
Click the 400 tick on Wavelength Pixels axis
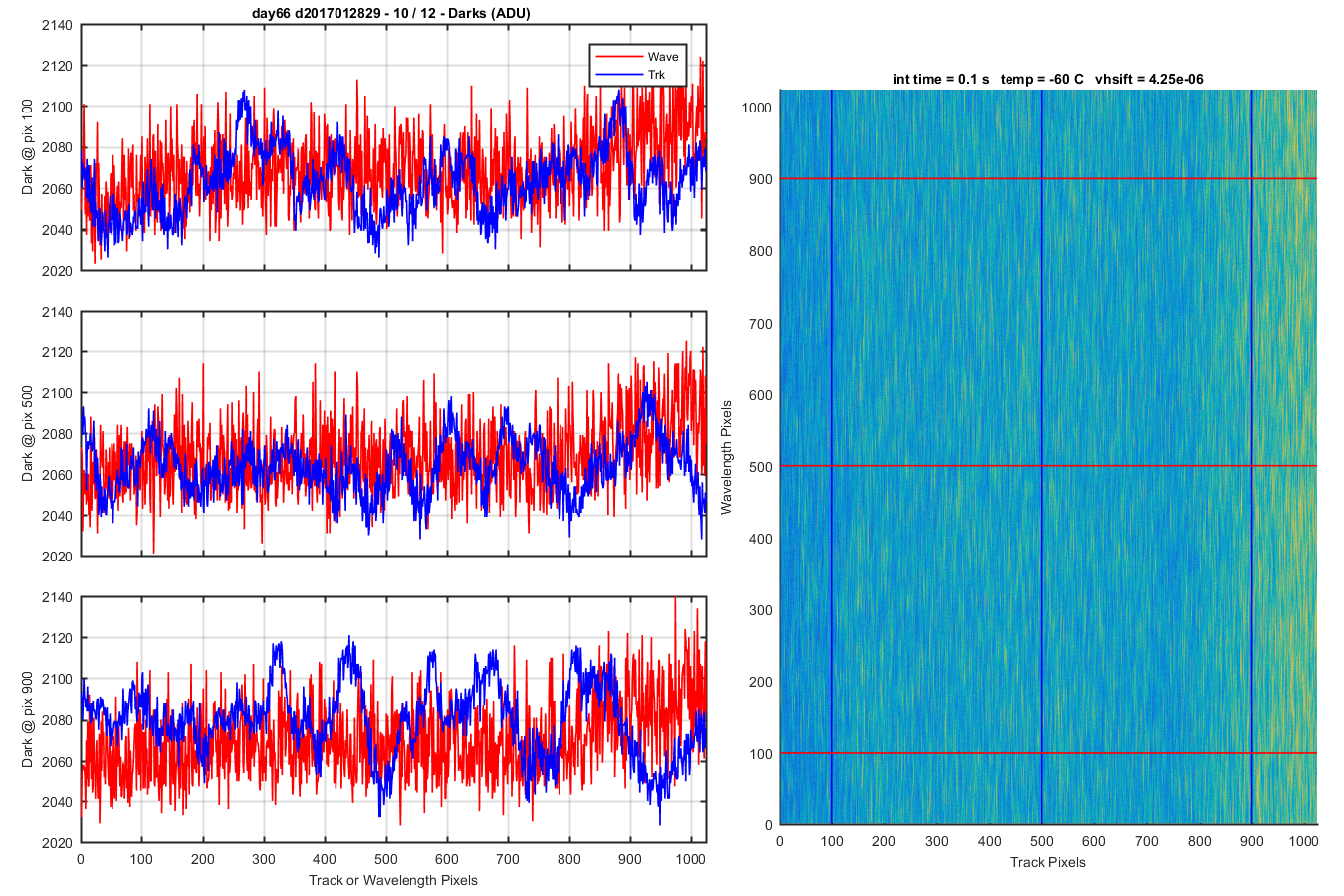point(761,539)
